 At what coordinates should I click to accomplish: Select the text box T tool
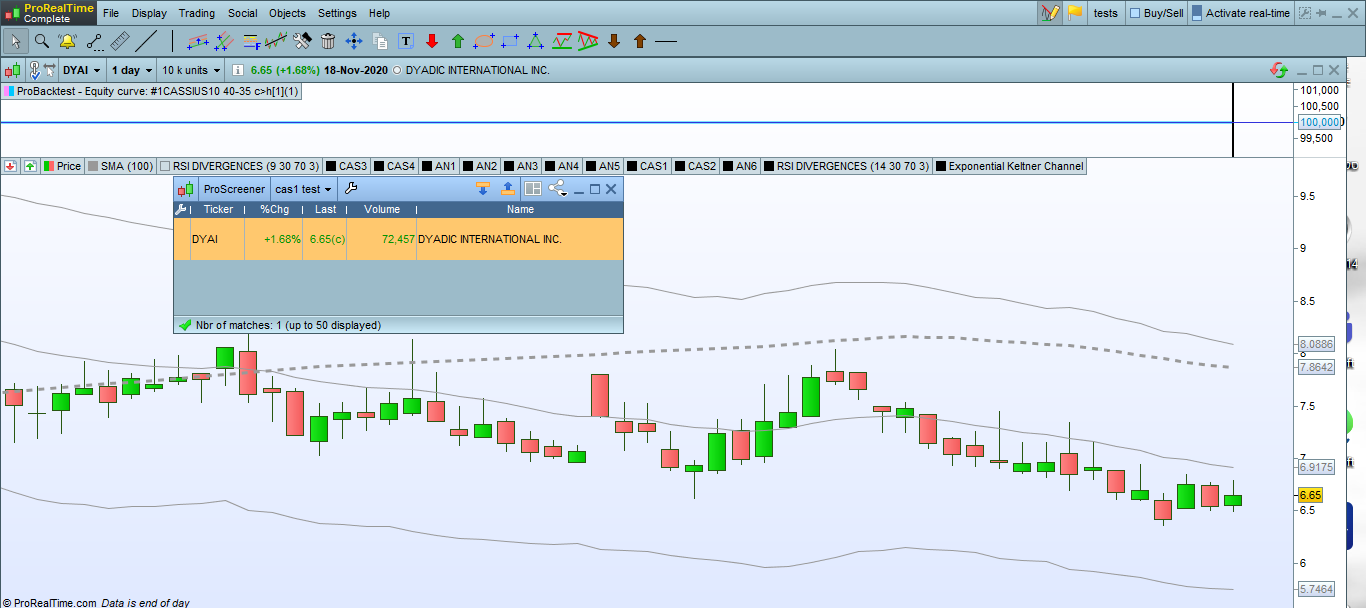[x=406, y=41]
